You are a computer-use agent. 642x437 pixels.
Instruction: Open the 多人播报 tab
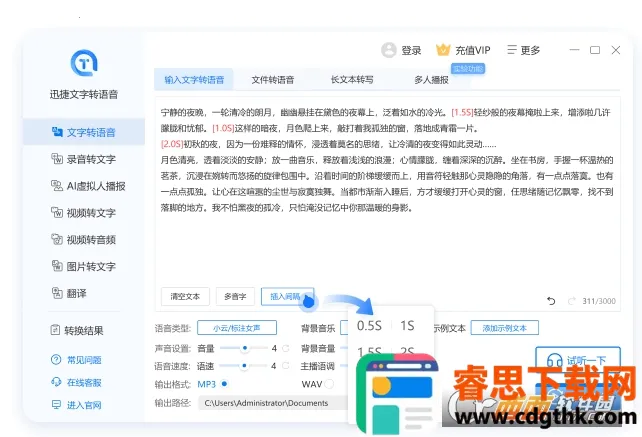431,80
